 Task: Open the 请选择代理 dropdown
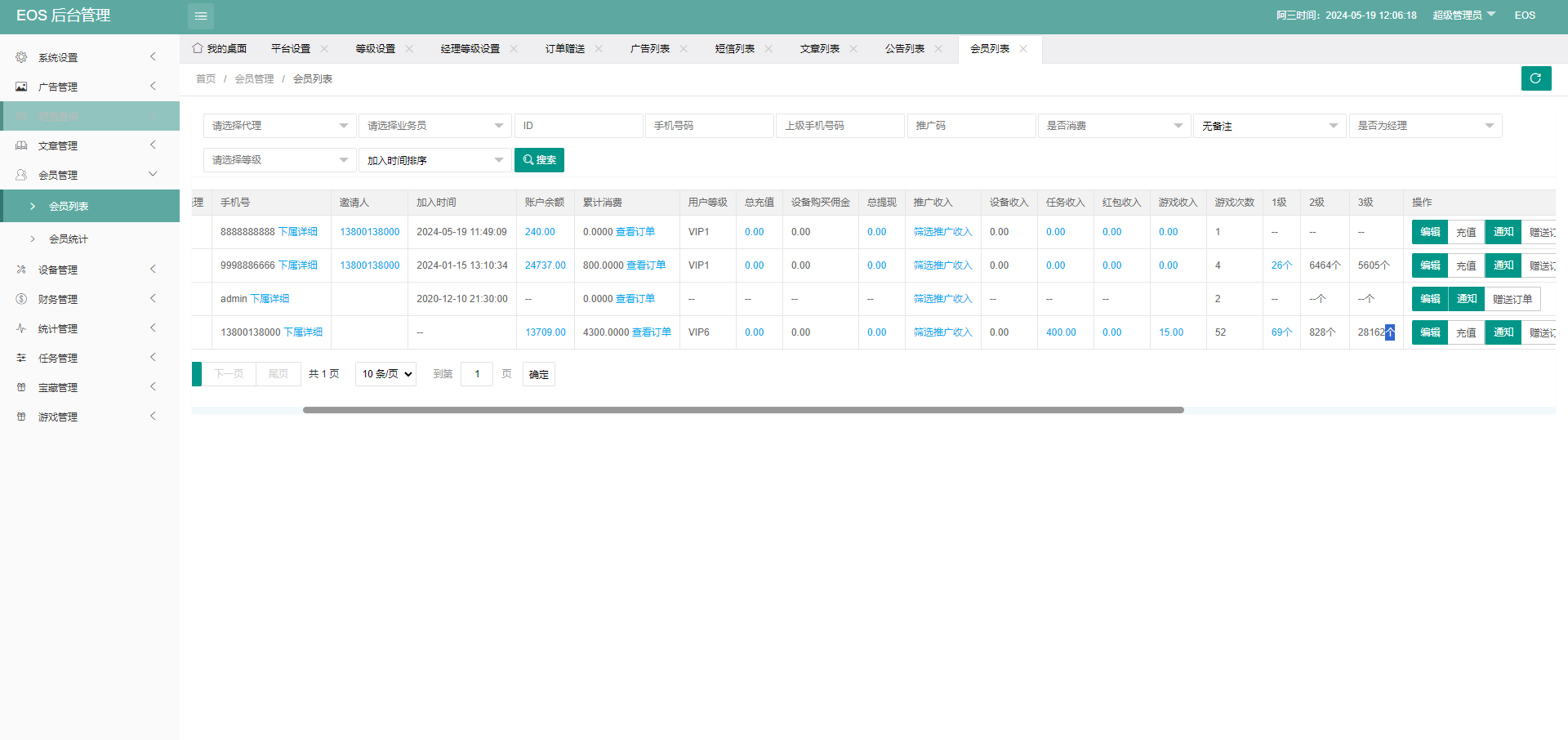point(279,126)
